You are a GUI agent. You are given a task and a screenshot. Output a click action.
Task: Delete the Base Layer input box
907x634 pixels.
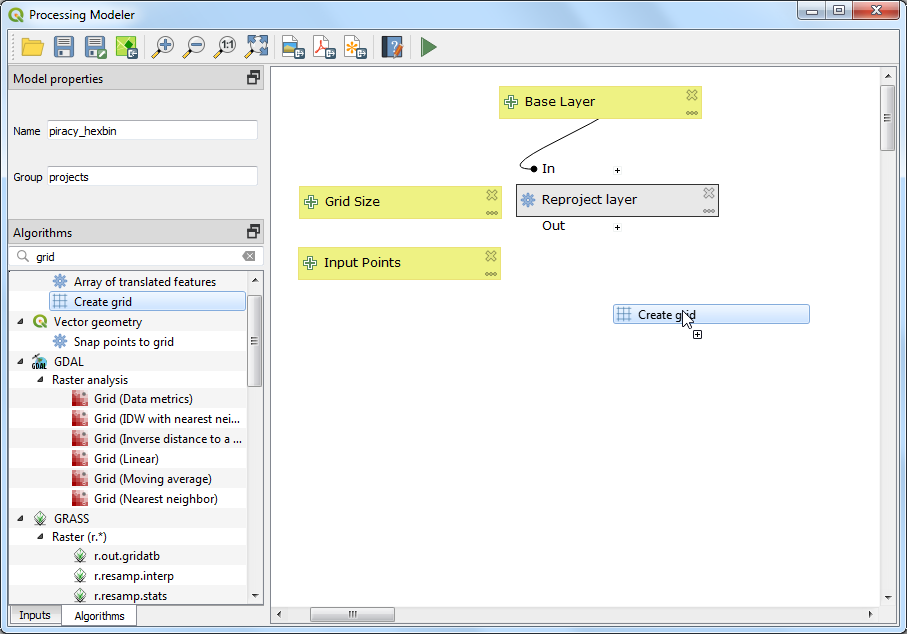[691, 95]
